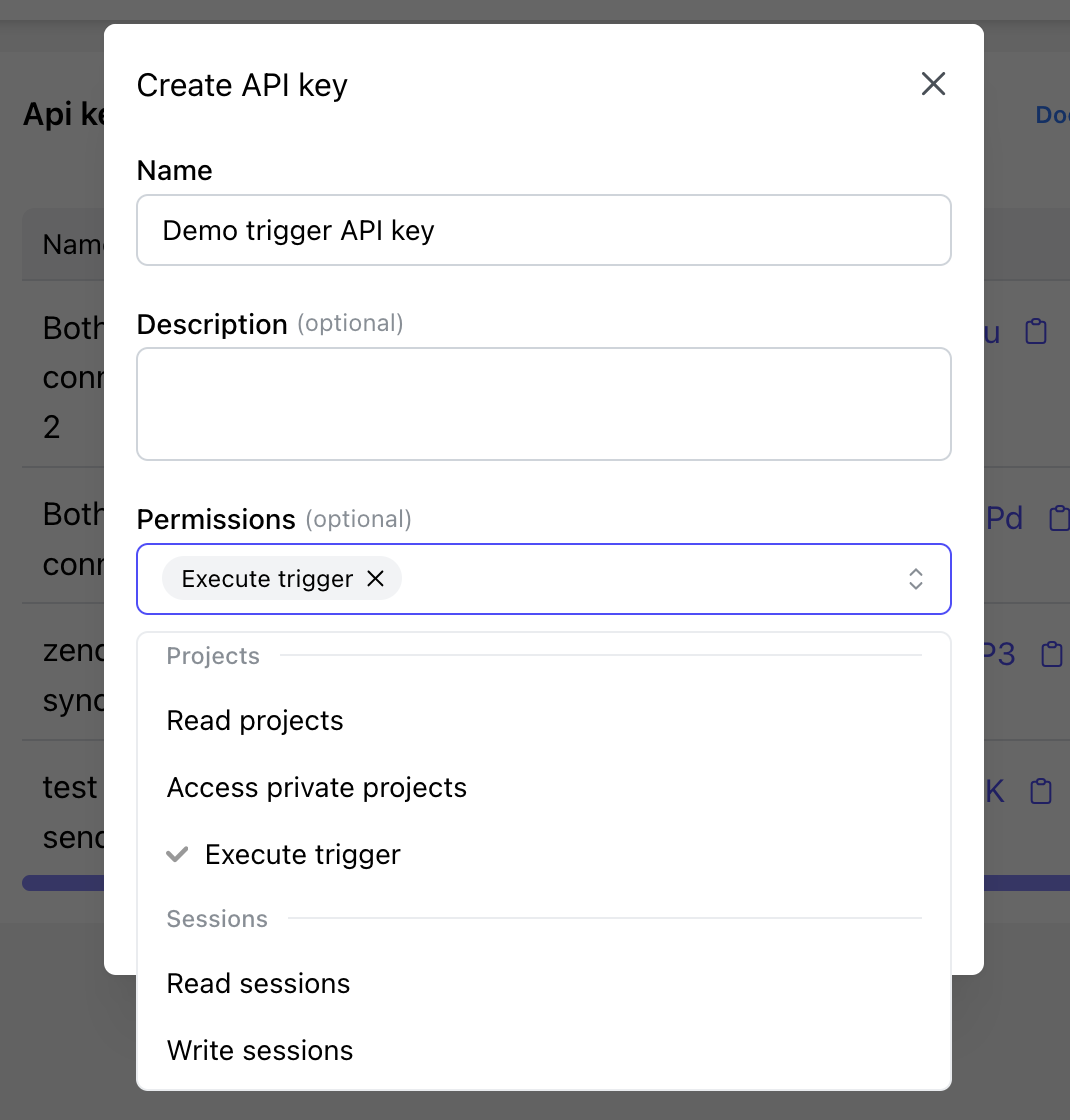
Task: Click the Execute trigger chip label
Action: [267, 579]
